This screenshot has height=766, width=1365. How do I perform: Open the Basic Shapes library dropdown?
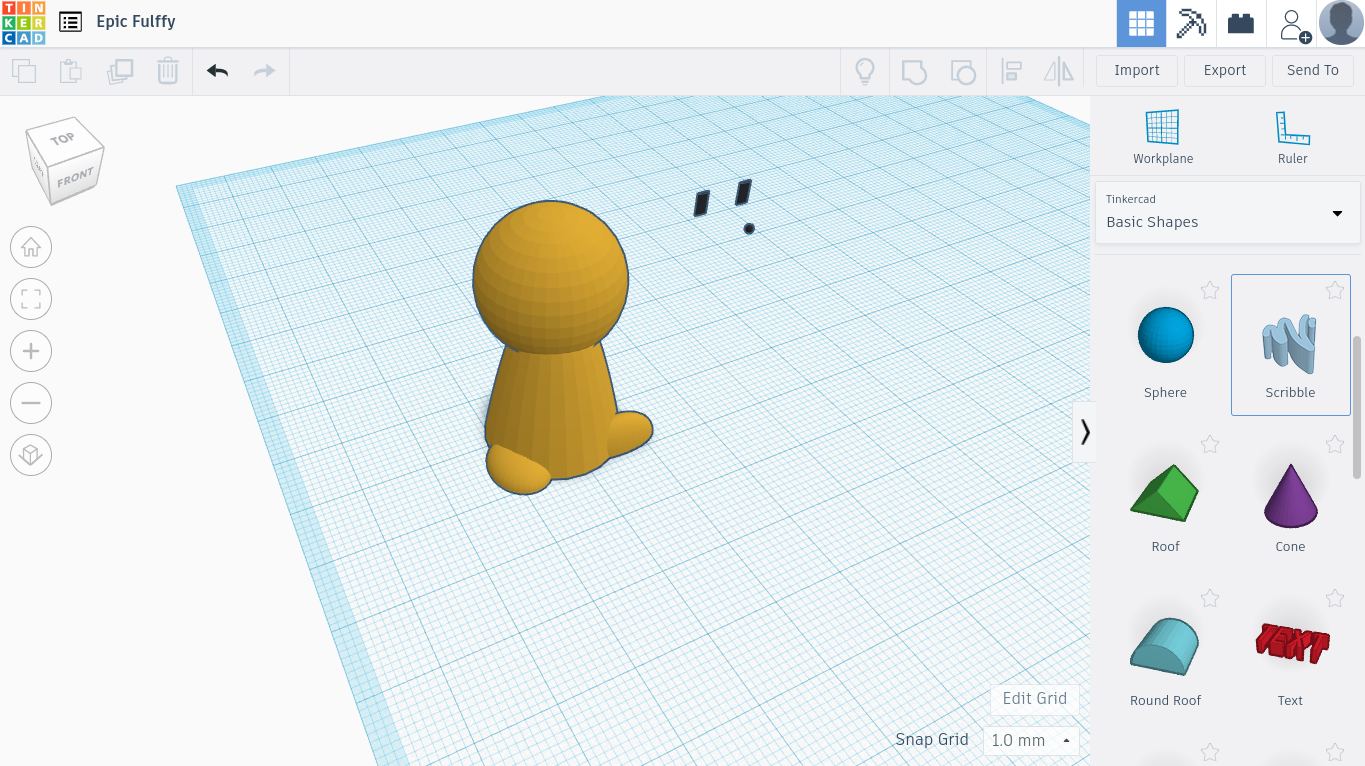(1228, 212)
